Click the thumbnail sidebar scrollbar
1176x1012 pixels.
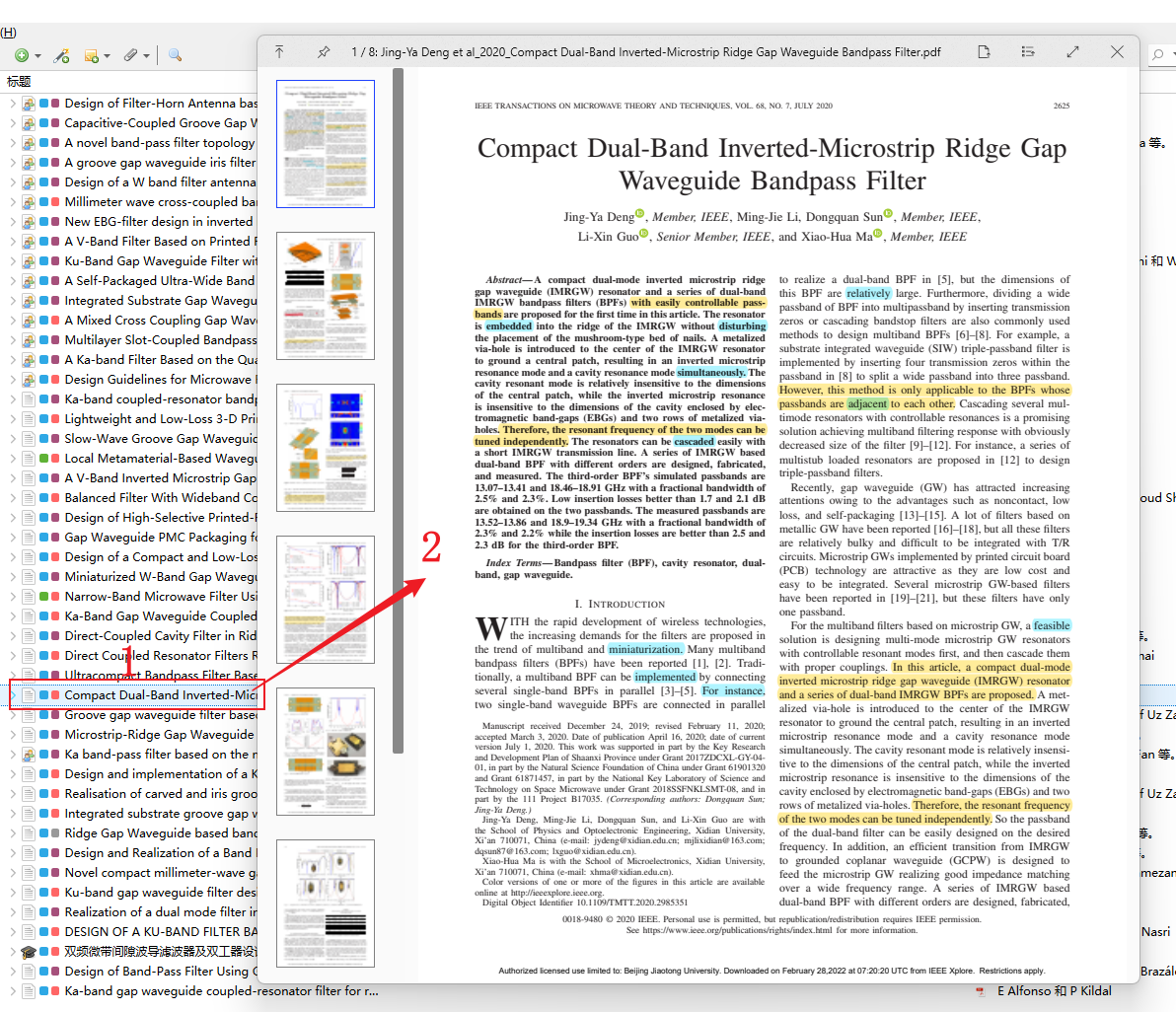[x=399, y=410]
